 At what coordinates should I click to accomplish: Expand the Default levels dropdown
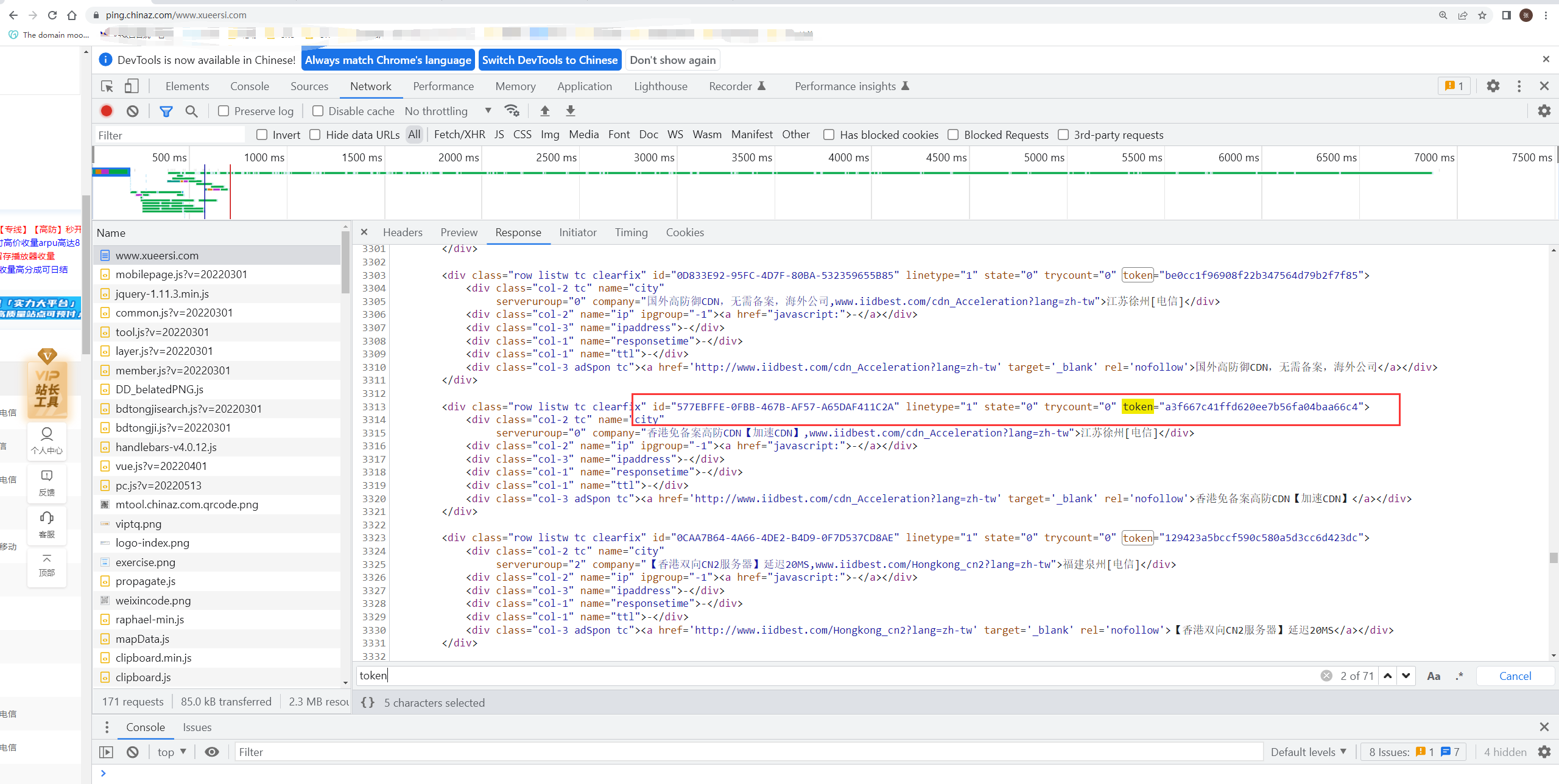tap(1308, 752)
